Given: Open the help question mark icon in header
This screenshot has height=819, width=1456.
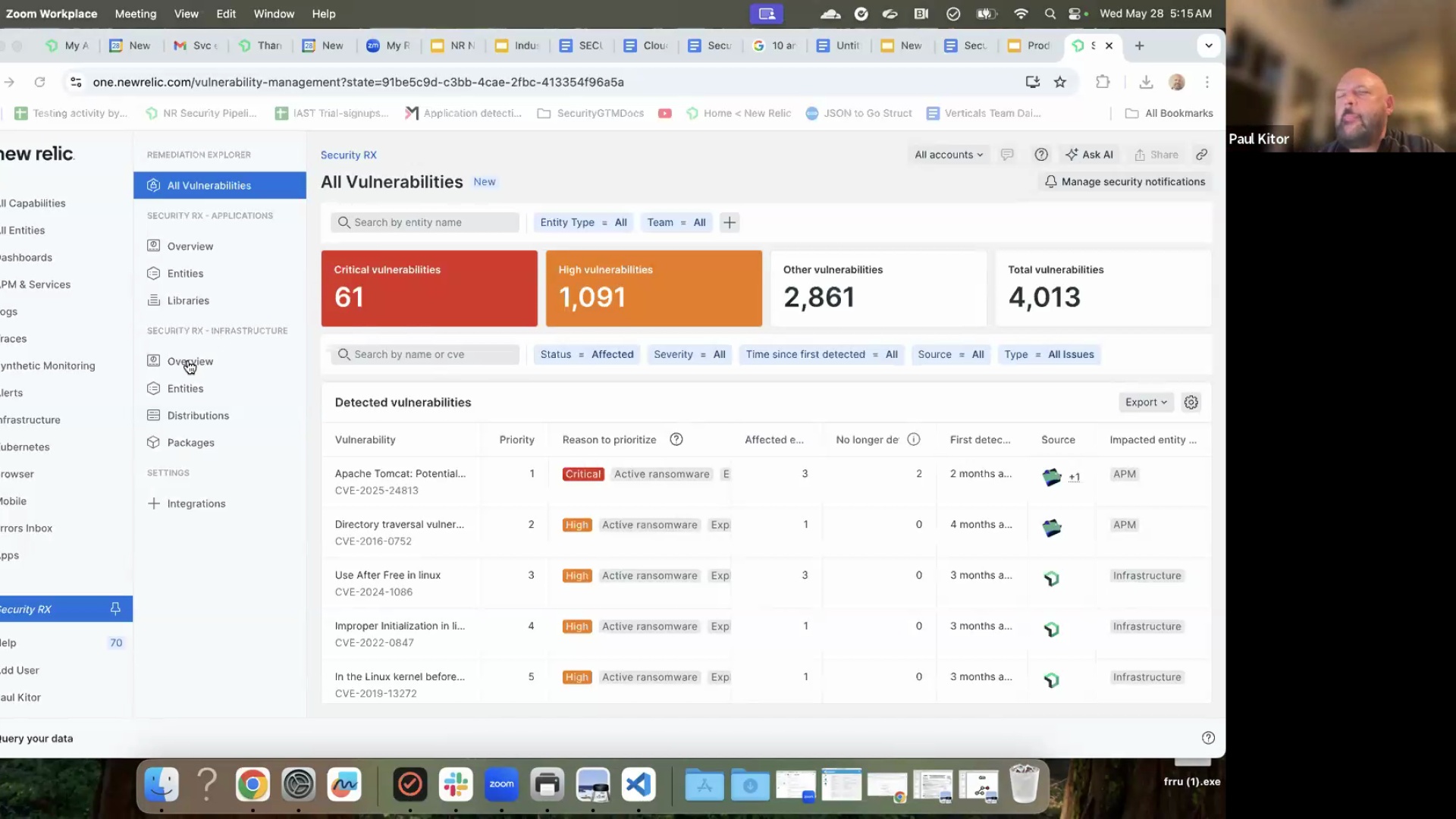Looking at the screenshot, I should coord(1041,155).
